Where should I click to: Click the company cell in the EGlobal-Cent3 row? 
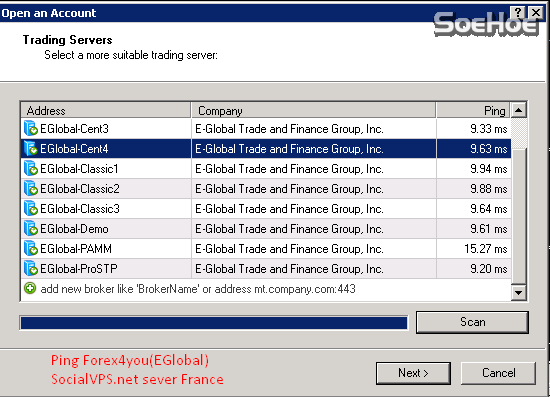pyautogui.click(x=314, y=129)
